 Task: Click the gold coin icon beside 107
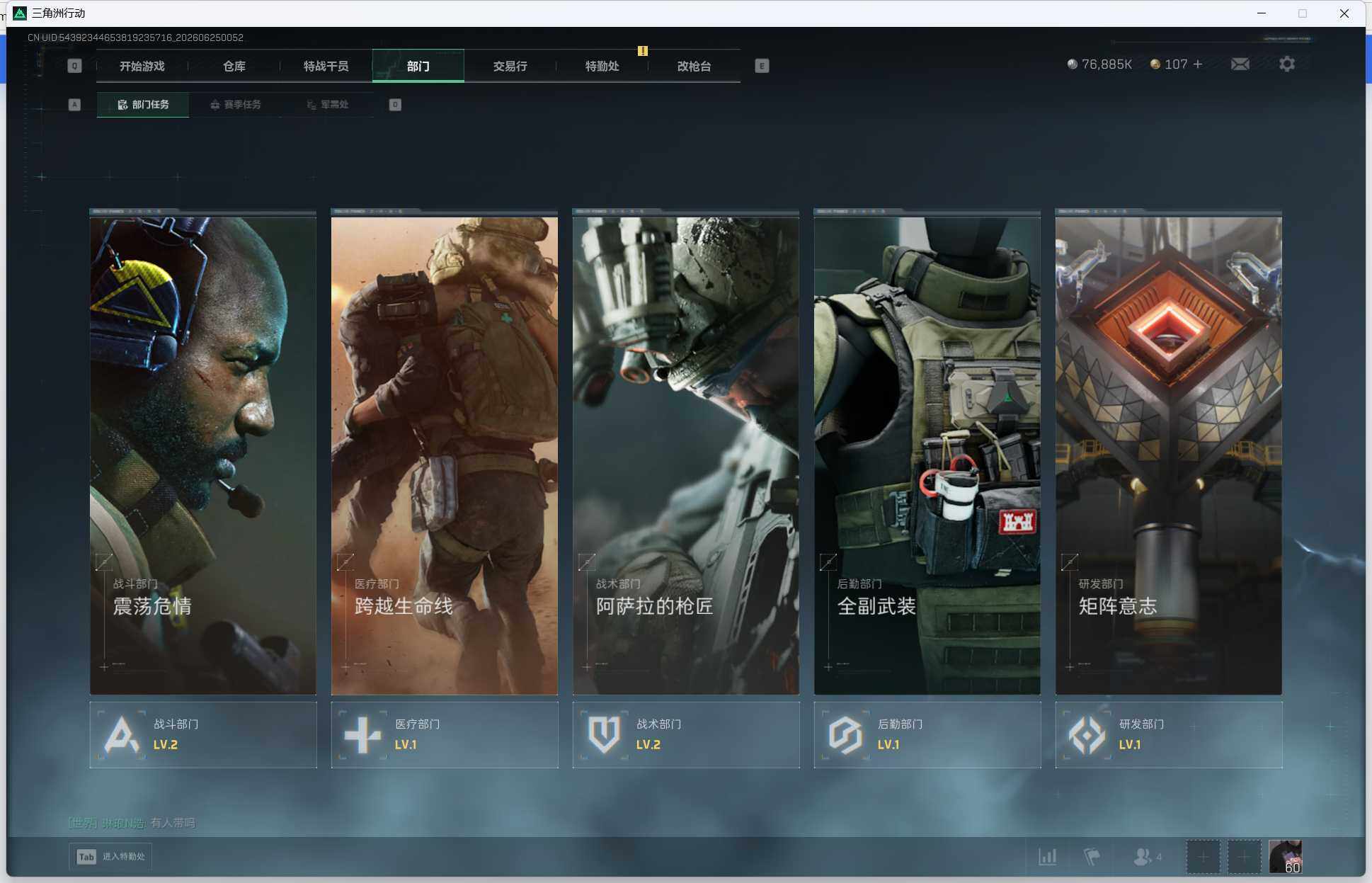pyautogui.click(x=1155, y=64)
